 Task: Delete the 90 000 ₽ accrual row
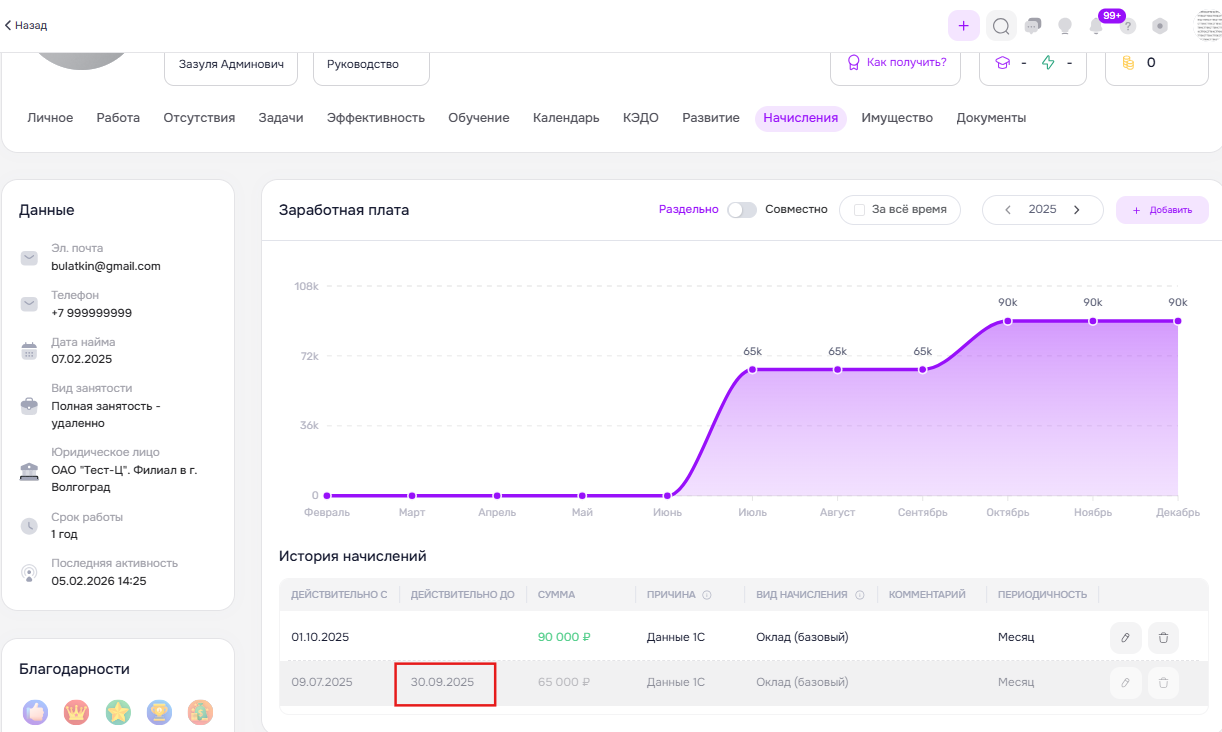pyautogui.click(x=1163, y=637)
